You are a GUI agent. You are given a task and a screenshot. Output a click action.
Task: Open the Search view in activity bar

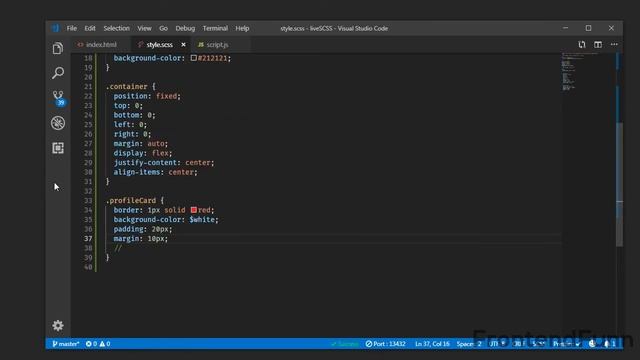(58, 73)
